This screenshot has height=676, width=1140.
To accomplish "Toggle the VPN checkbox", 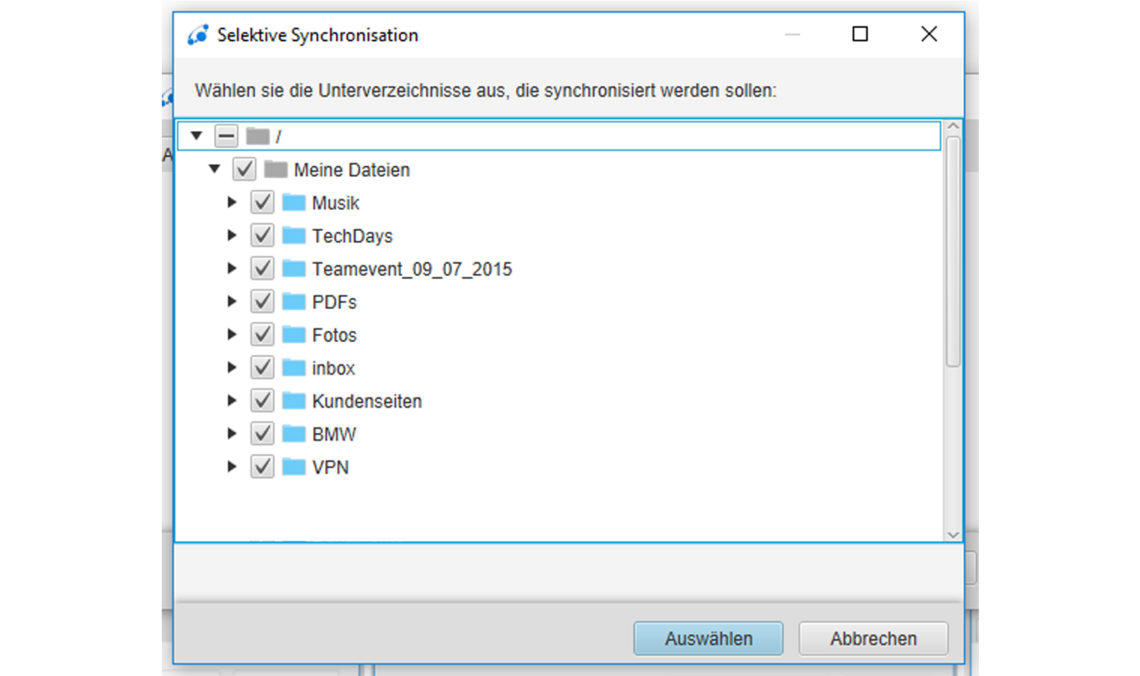I will click(x=262, y=466).
